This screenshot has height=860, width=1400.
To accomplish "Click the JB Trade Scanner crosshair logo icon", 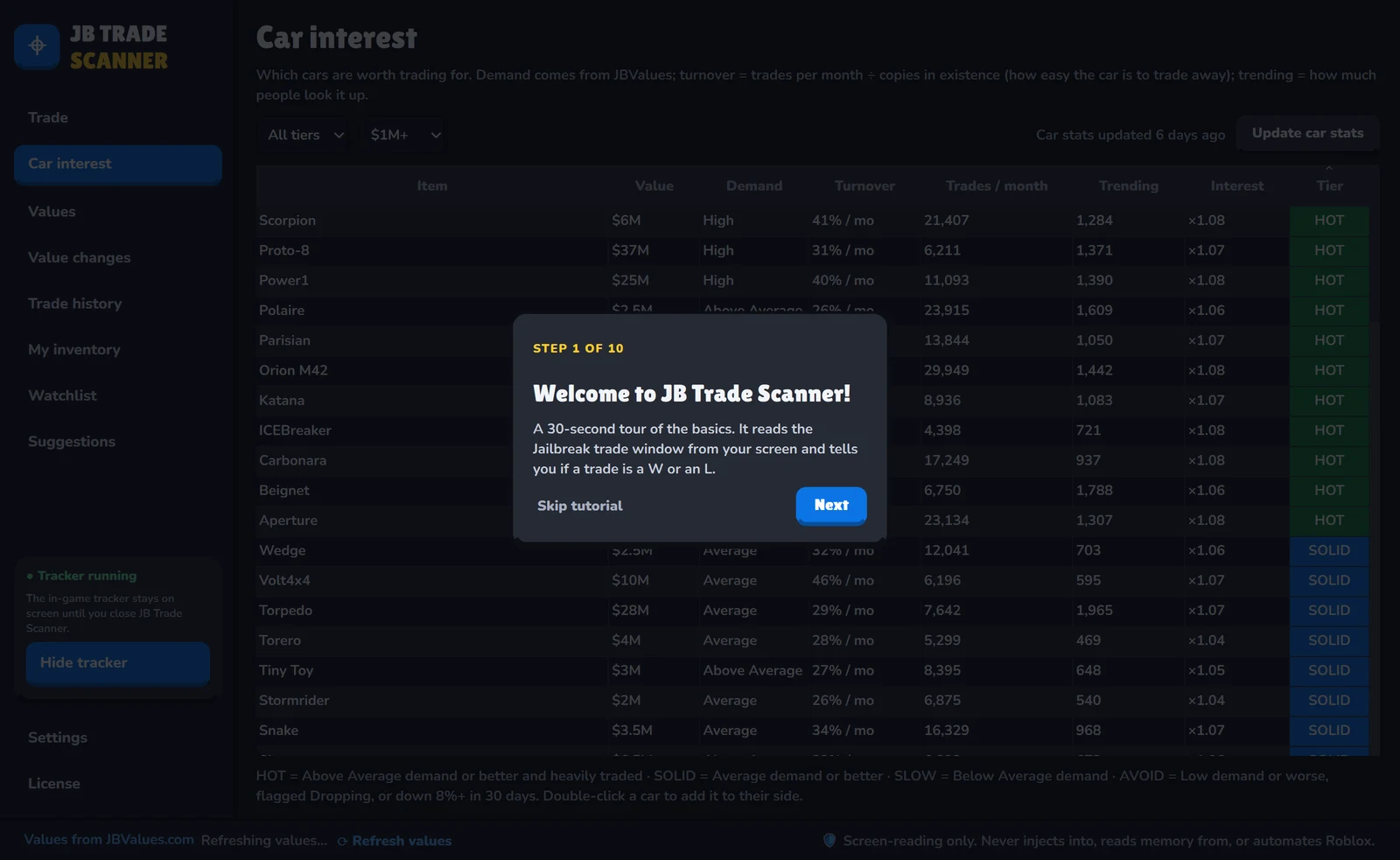I will click(37, 45).
